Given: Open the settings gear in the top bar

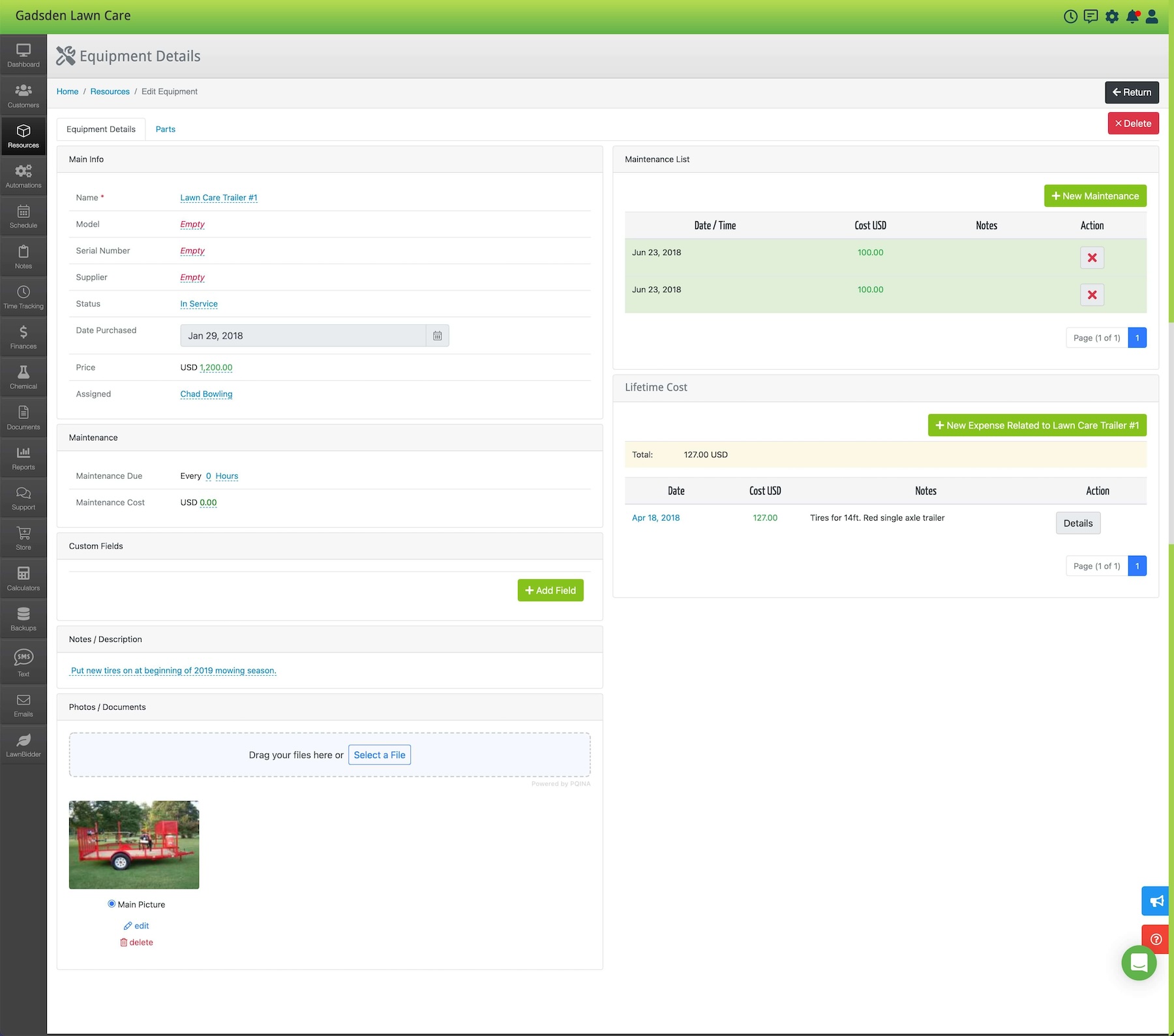Looking at the screenshot, I should [x=1112, y=16].
